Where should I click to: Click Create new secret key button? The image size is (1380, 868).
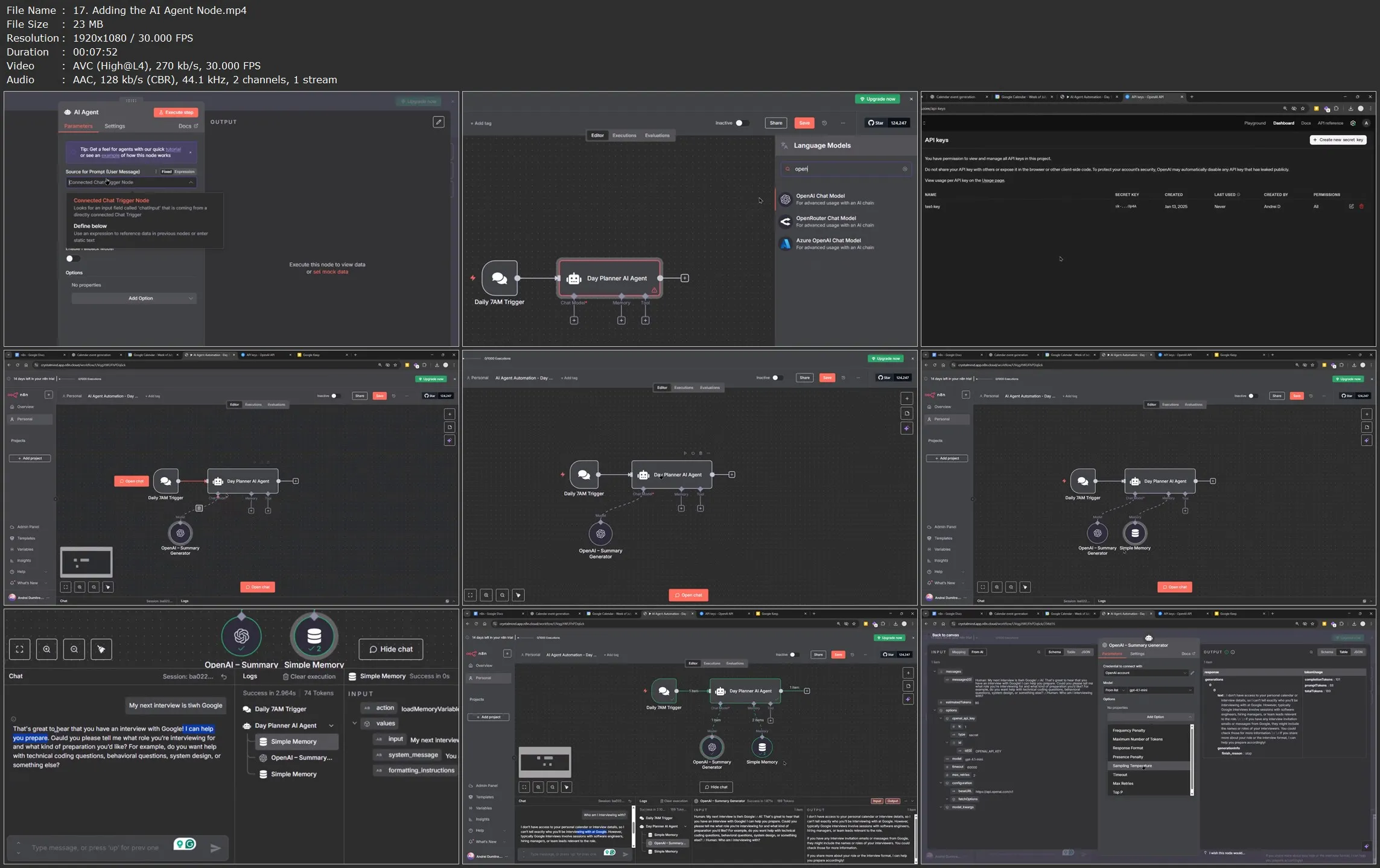click(x=1338, y=139)
